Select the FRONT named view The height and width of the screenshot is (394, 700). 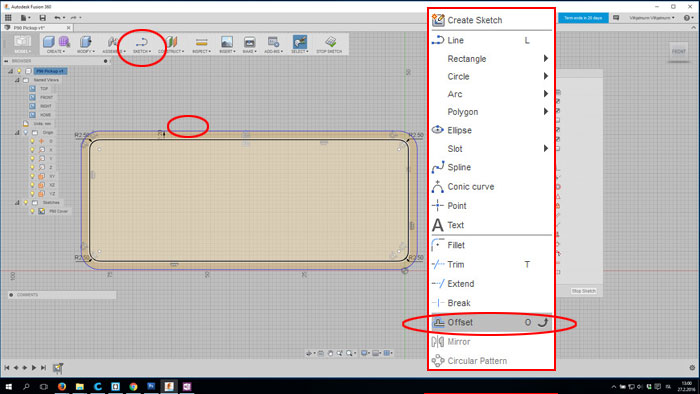pos(46,97)
